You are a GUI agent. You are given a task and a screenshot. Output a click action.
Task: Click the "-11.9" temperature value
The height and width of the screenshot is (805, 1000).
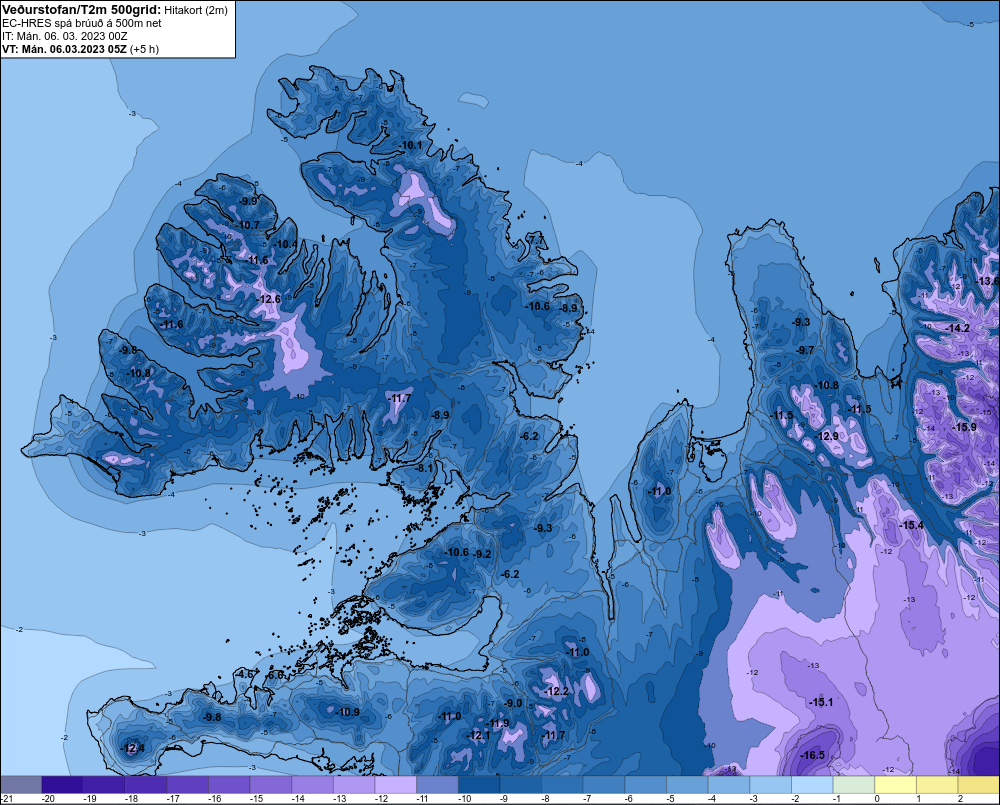pos(497,723)
